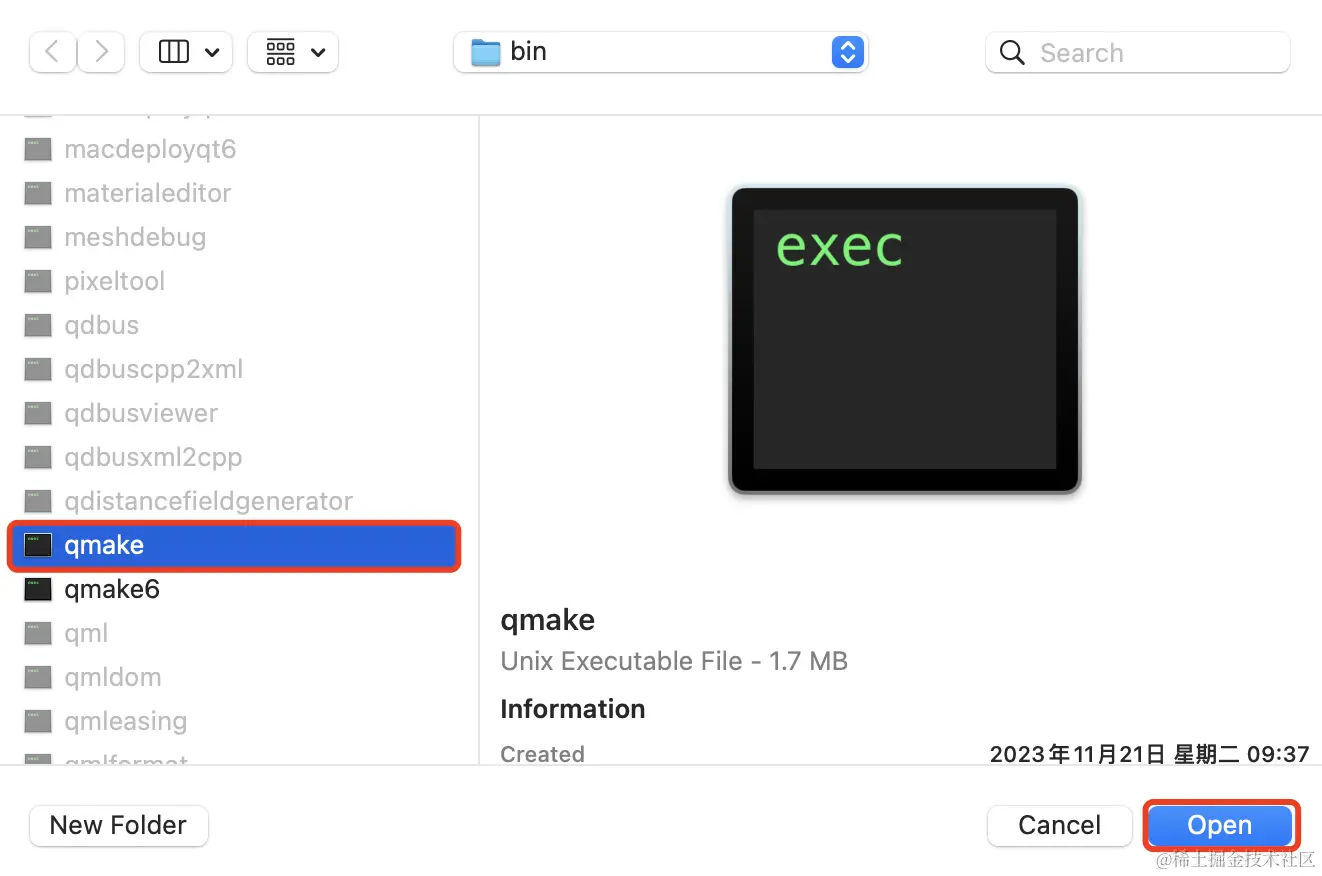Viewport: 1322px width, 876px height.
Task: Click the grid grouping icon
Action: [x=281, y=52]
